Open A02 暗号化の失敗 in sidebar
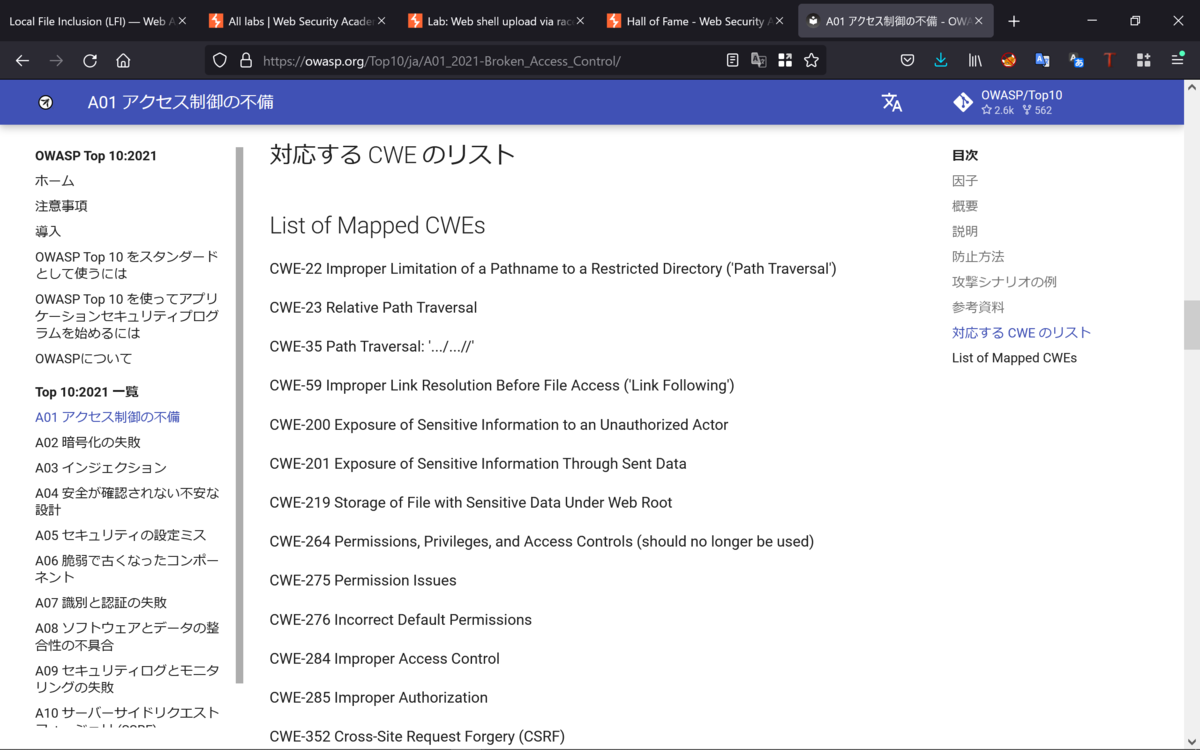The image size is (1200, 750). pos(88,442)
